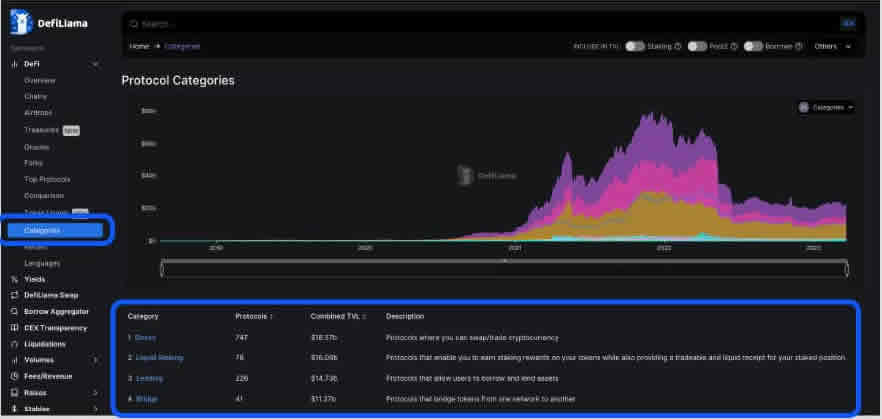Open Top Protocols from the sidebar
Viewport: 882px width, 419px height.
point(45,179)
